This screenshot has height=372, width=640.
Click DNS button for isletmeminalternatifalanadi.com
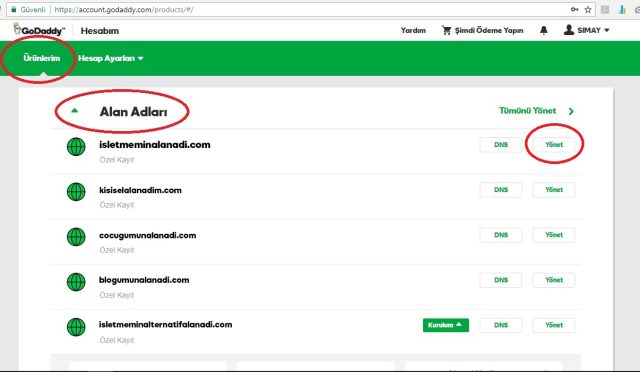(501, 325)
